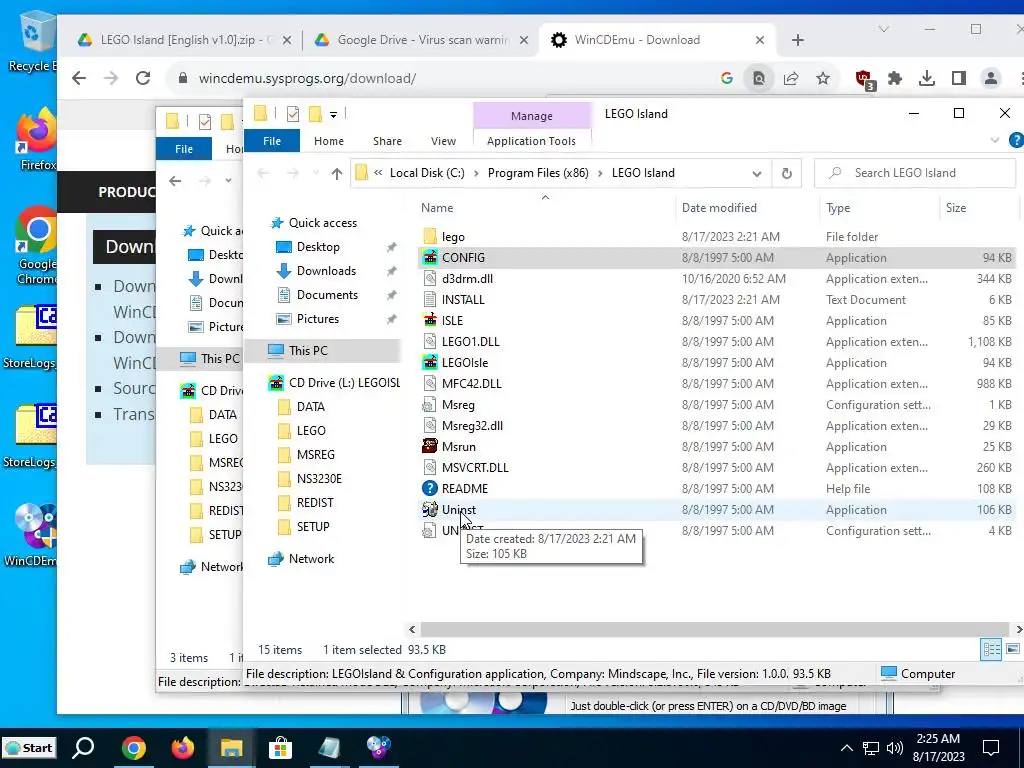Expand the Explorer ribbon chevron
This screenshot has width=1024, height=768.
[995, 140]
